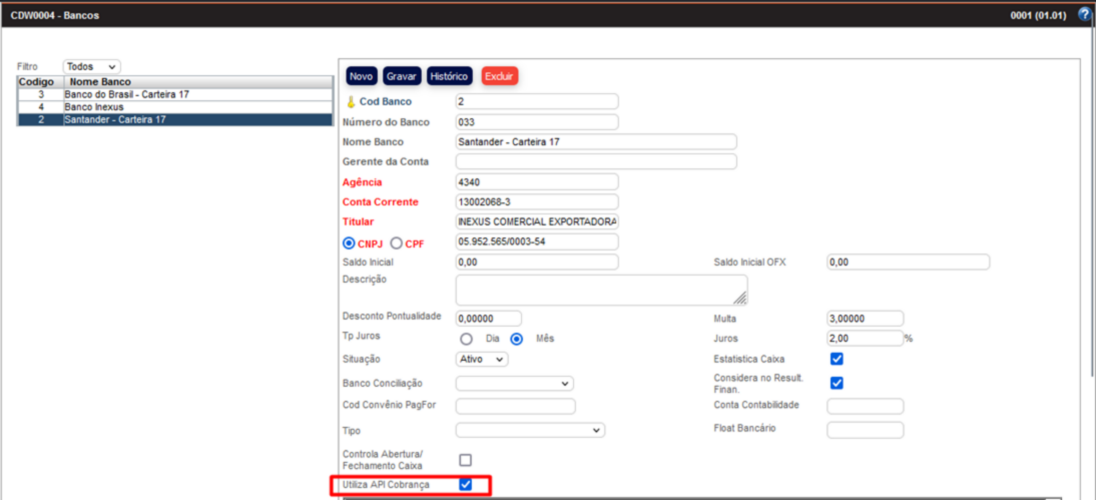Choose Dia for Tp Juros

(466, 339)
